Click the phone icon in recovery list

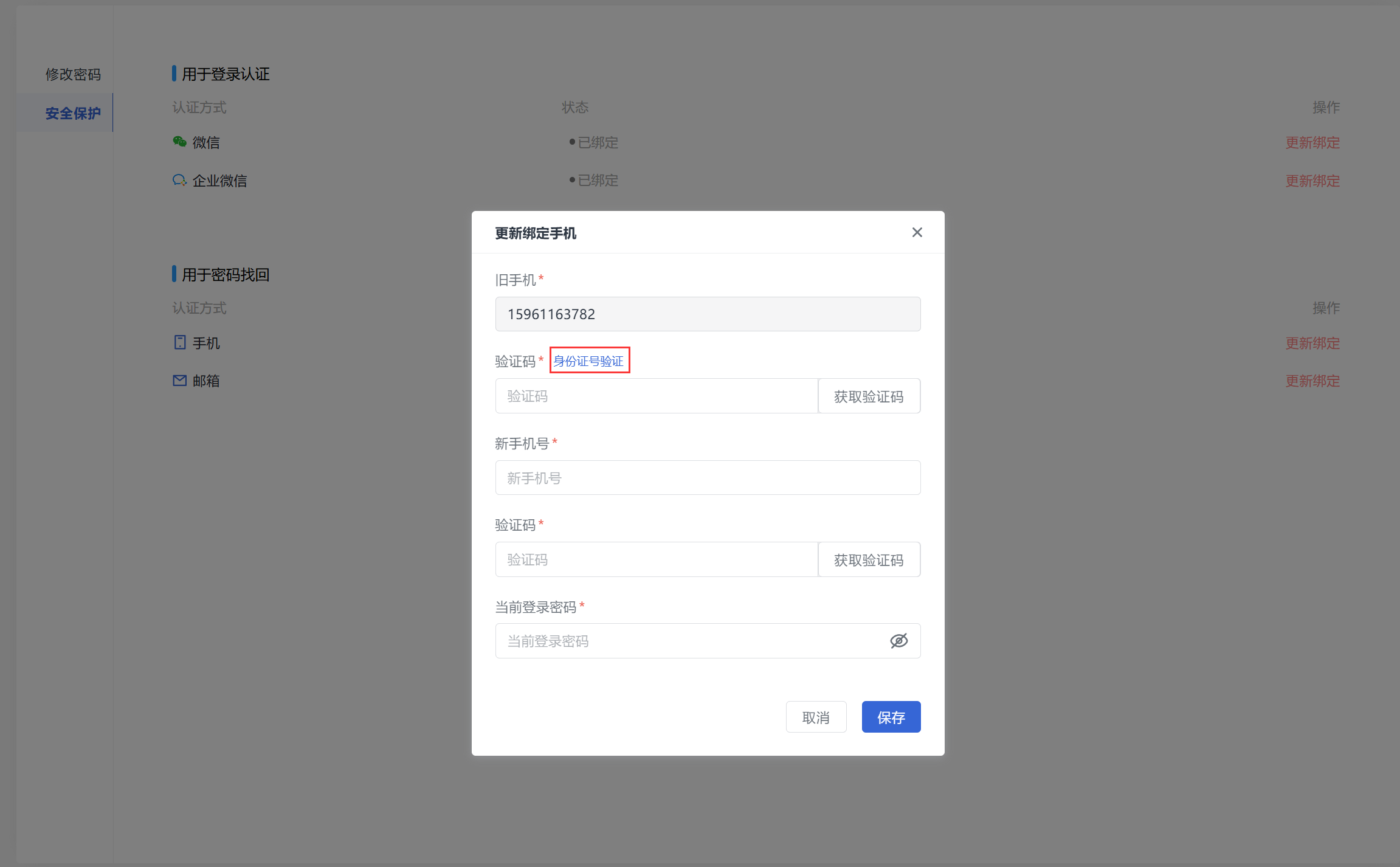[x=180, y=342]
